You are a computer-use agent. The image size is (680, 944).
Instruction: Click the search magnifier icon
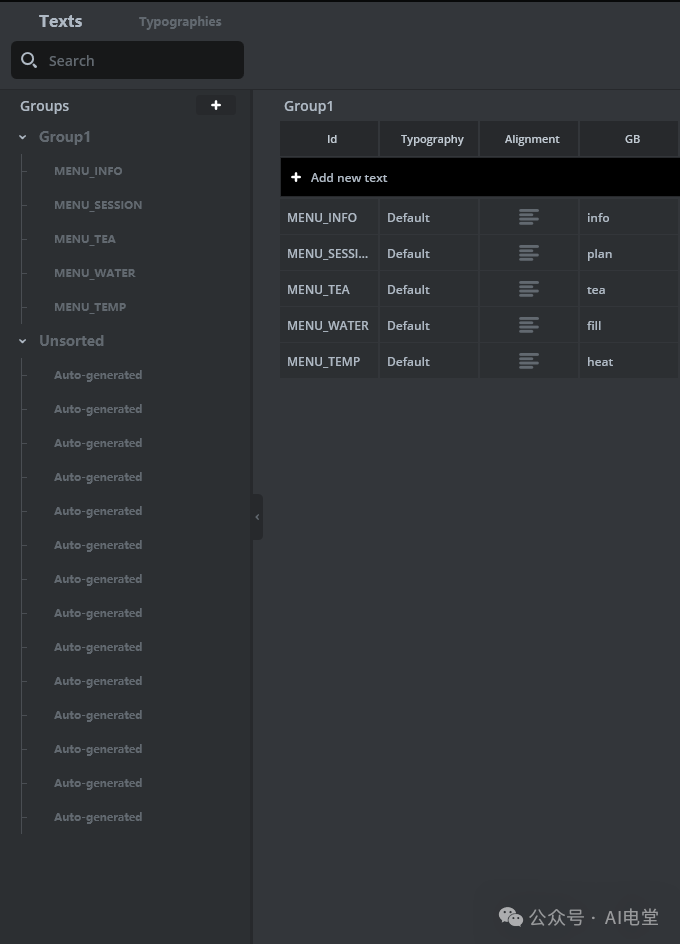click(x=29, y=60)
